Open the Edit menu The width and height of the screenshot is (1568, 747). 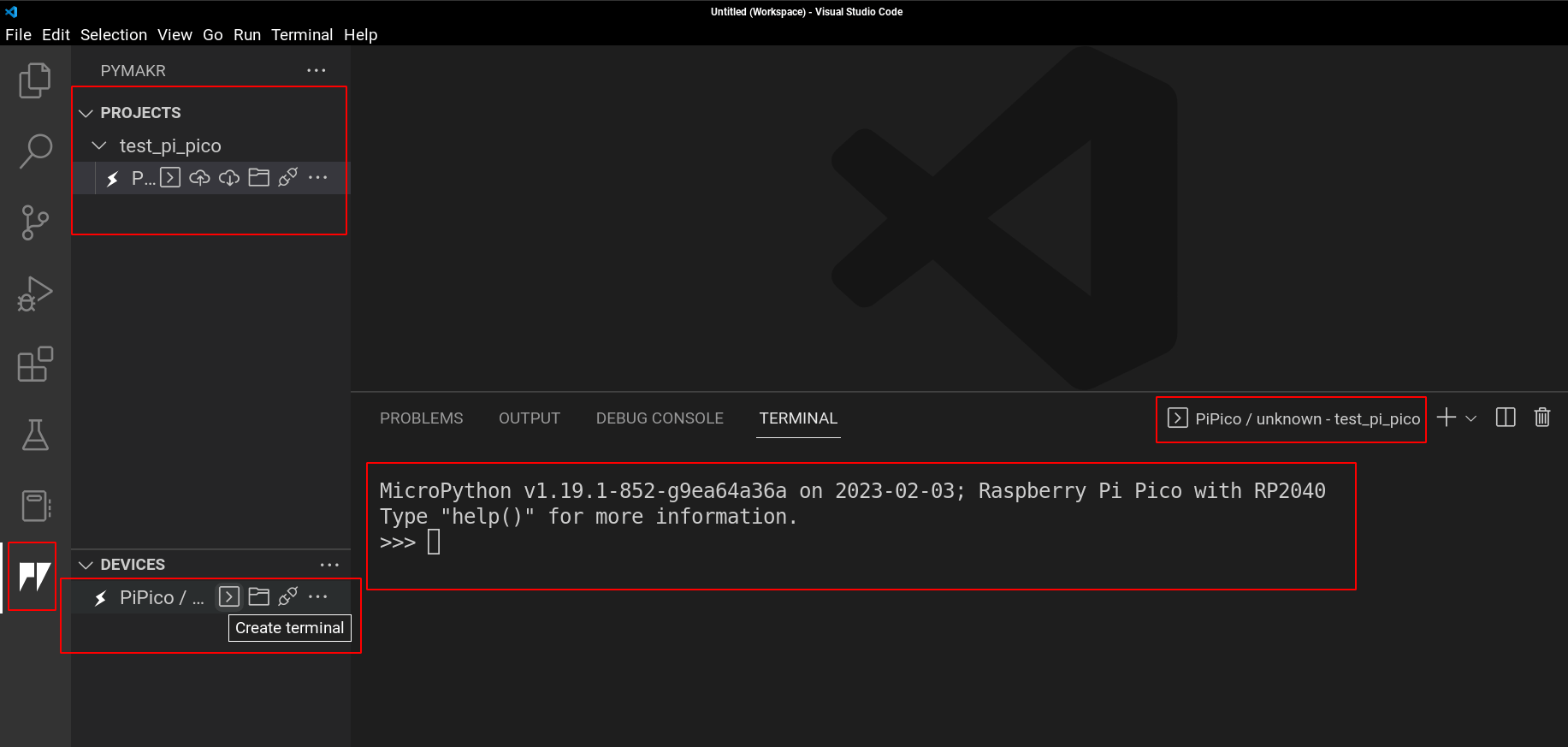coord(56,35)
